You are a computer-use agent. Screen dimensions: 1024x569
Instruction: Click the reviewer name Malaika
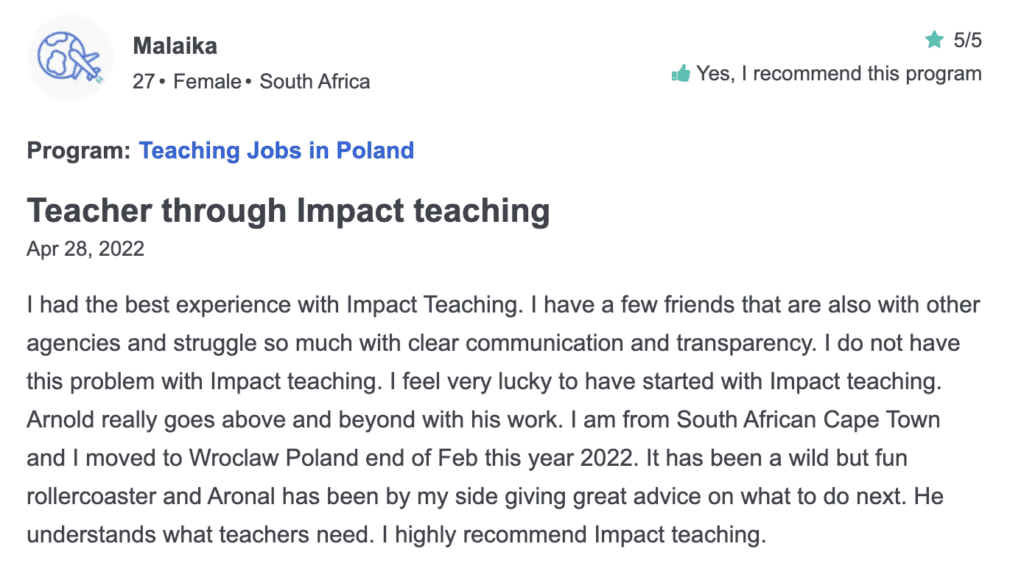pos(175,46)
